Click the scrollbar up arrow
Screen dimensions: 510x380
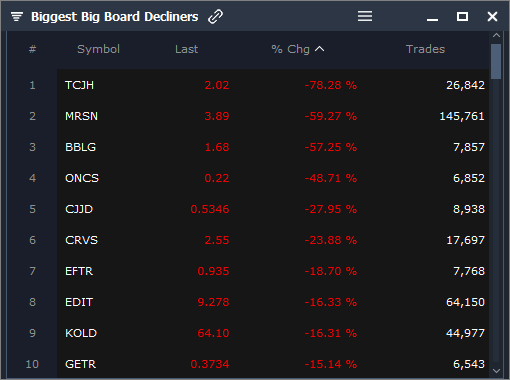(496, 35)
